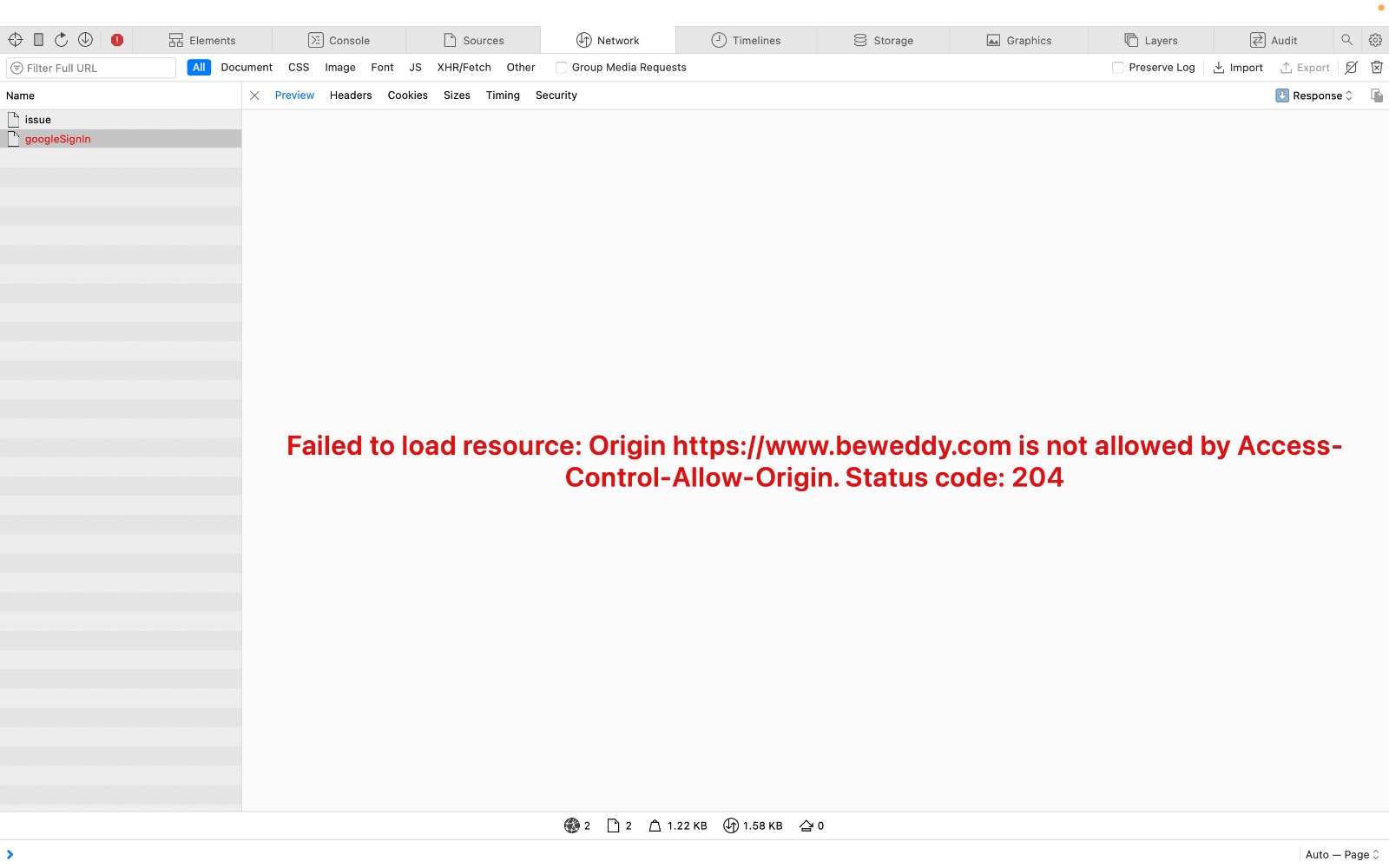Clear network items with trash icon
This screenshot has width=1389, height=868.
pyautogui.click(x=1377, y=68)
